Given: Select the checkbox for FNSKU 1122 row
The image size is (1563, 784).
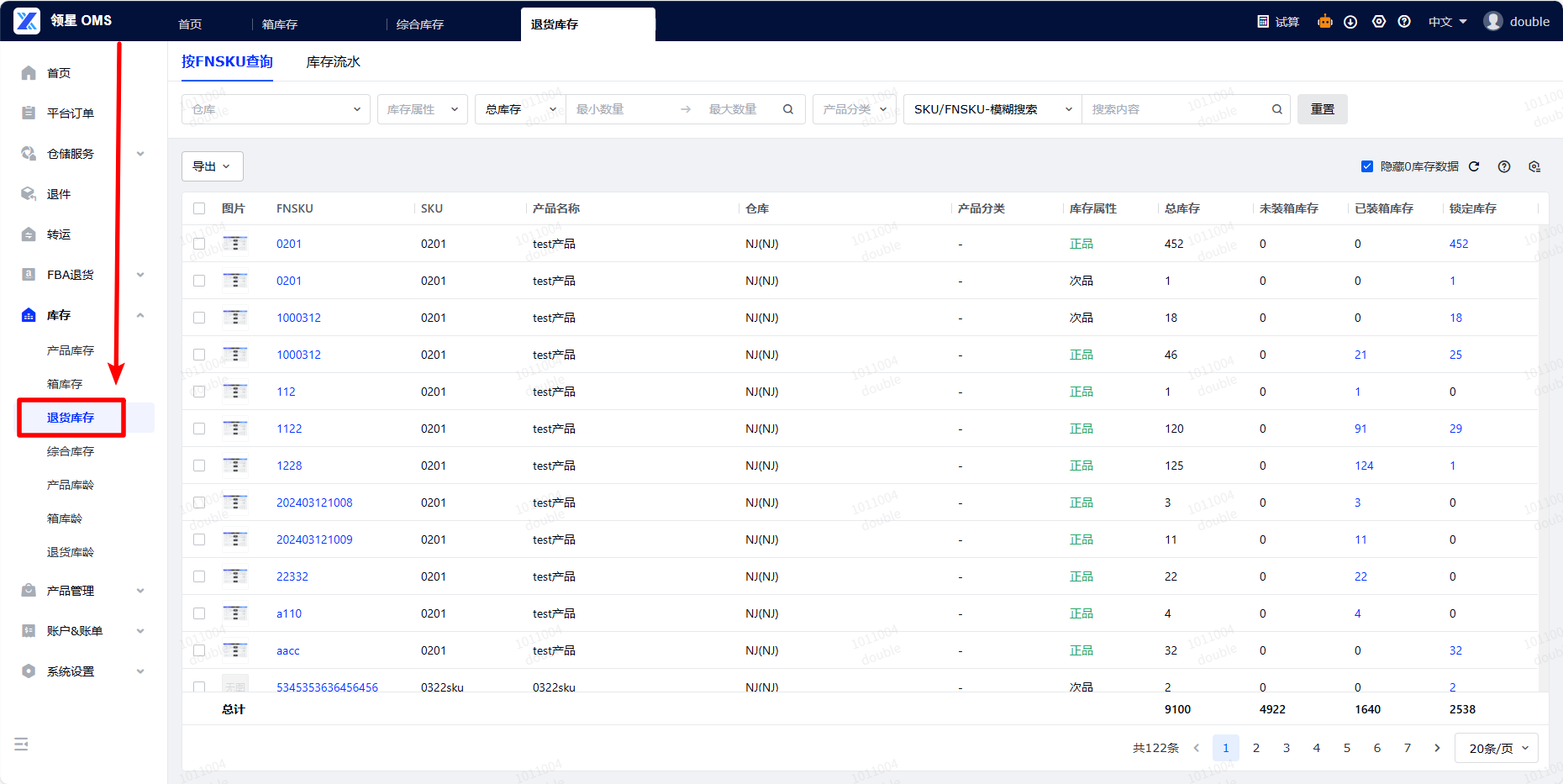Looking at the screenshot, I should 199,429.
